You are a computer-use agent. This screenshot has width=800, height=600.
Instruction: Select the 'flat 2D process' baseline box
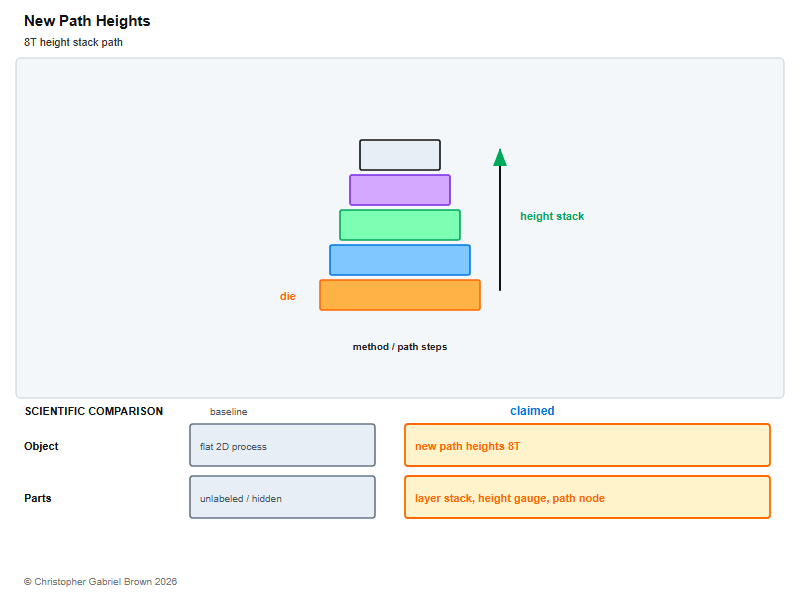tap(282, 445)
